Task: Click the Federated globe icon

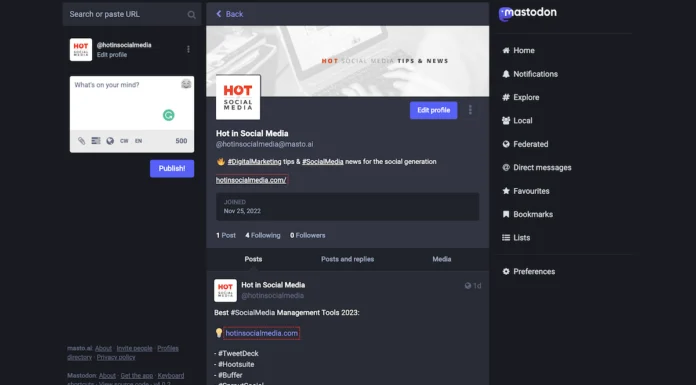Action: coord(506,144)
